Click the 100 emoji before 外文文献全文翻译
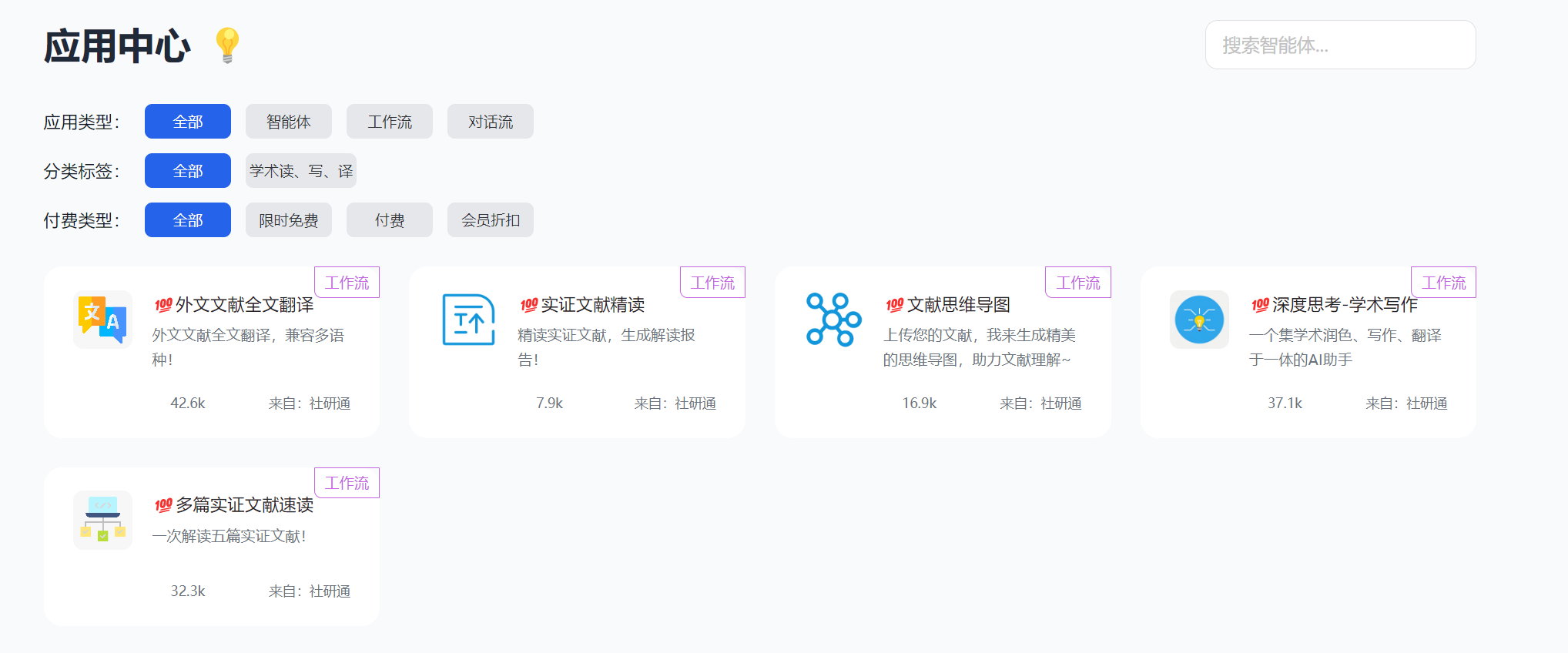 click(x=163, y=305)
